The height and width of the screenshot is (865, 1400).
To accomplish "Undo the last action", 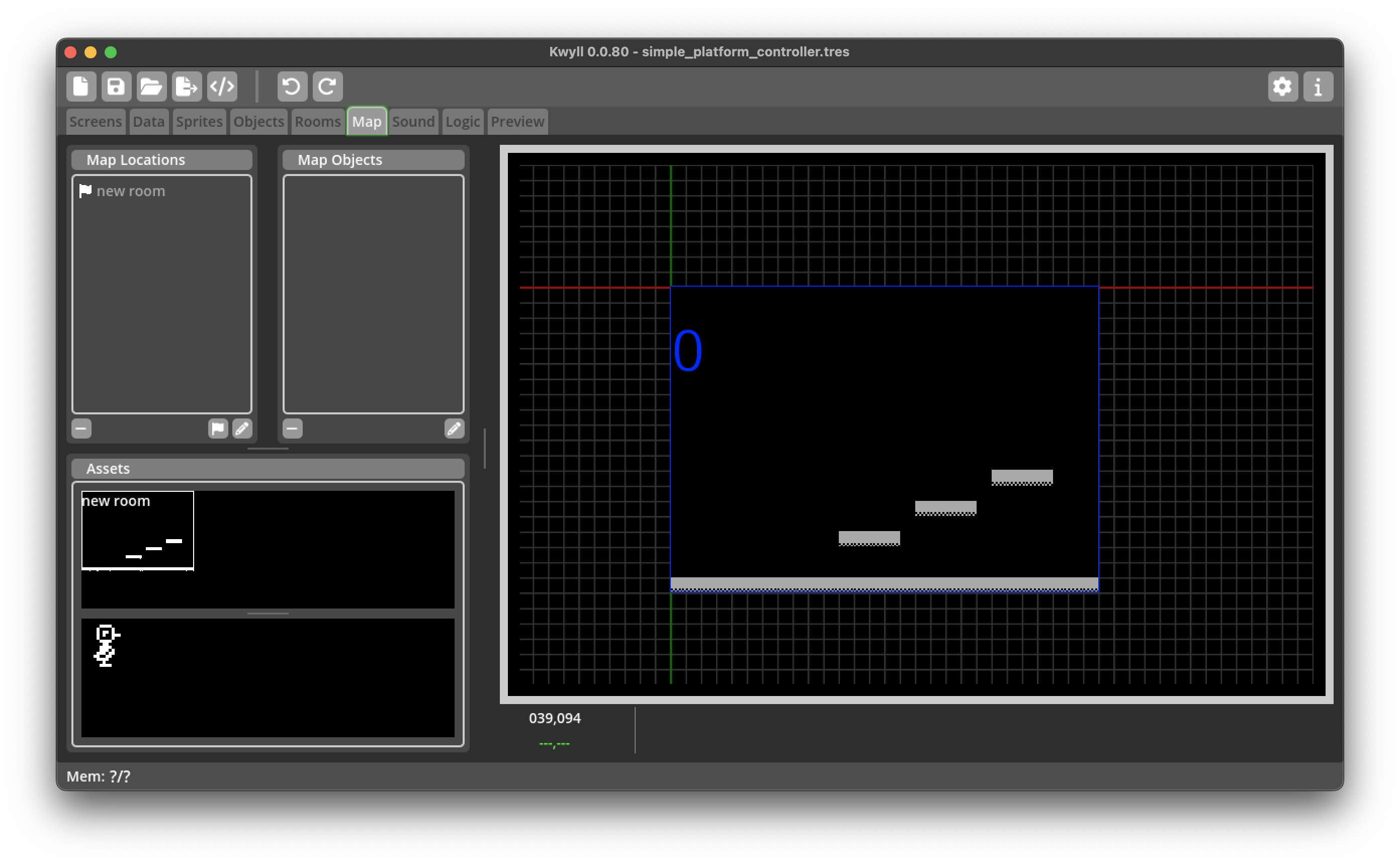I will [292, 86].
